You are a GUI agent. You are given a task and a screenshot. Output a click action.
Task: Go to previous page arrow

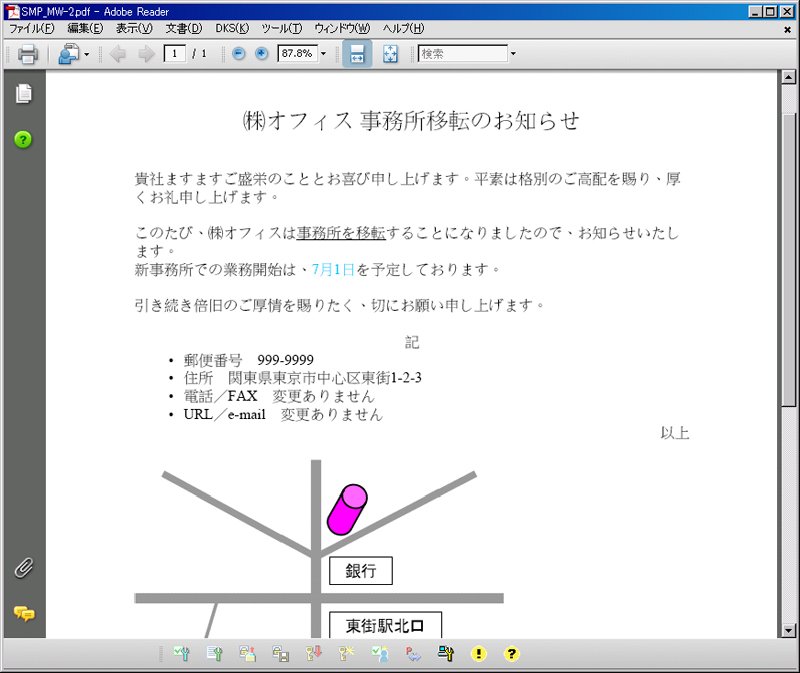tap(118, 54)
